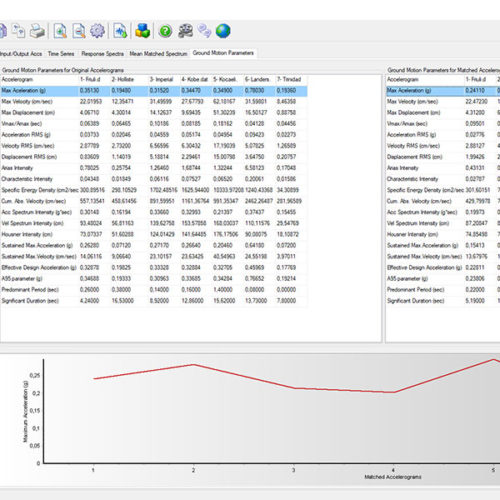Select Significant Duration row in matched table
This screenshot has width=500, height=500.
(443, 301)
